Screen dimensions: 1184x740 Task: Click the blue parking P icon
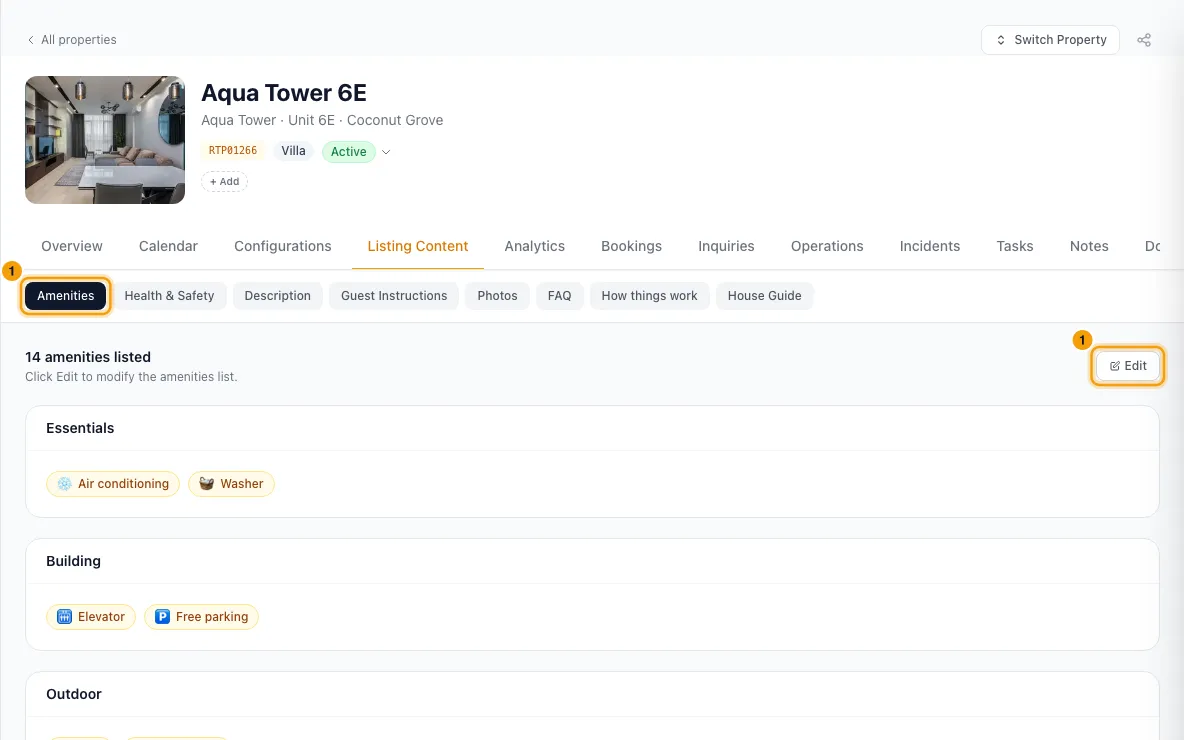pos(162,617)
